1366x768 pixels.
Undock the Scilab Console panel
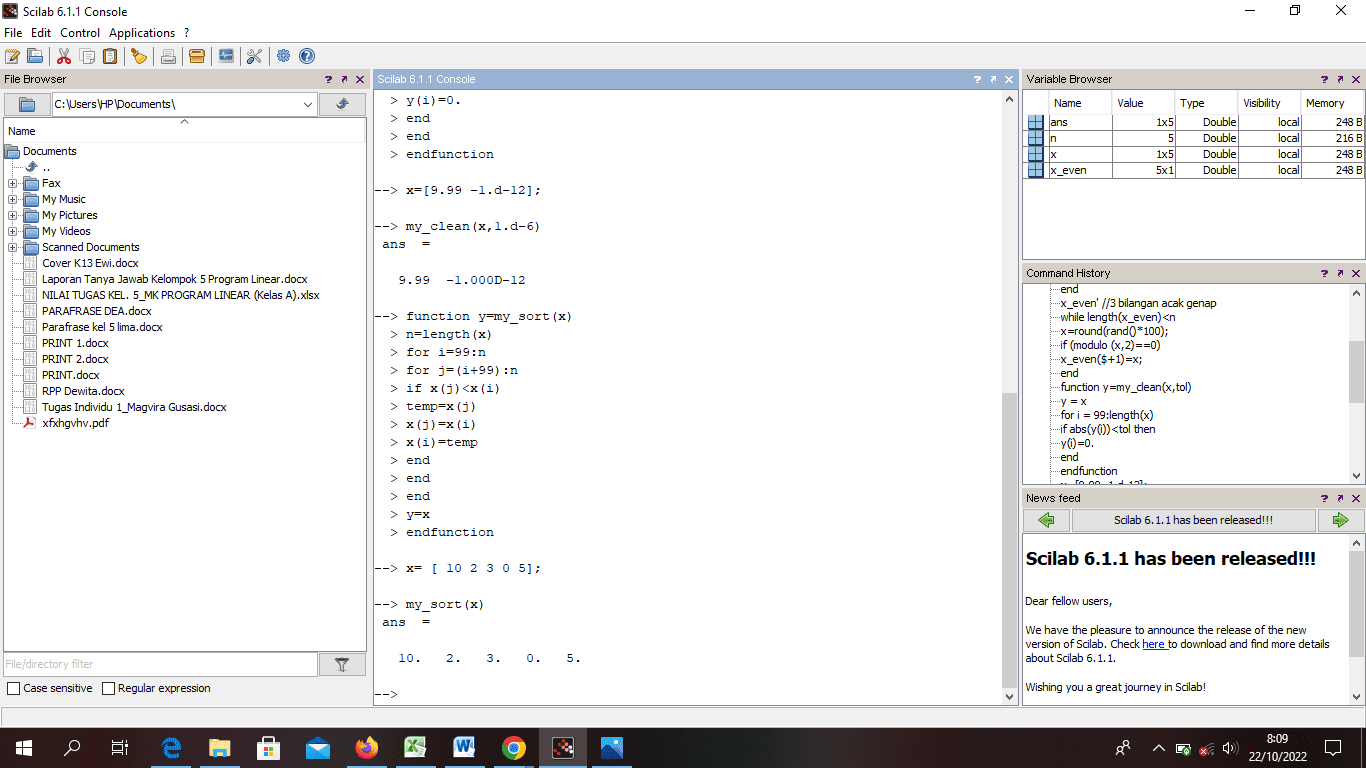coord(993,79)
